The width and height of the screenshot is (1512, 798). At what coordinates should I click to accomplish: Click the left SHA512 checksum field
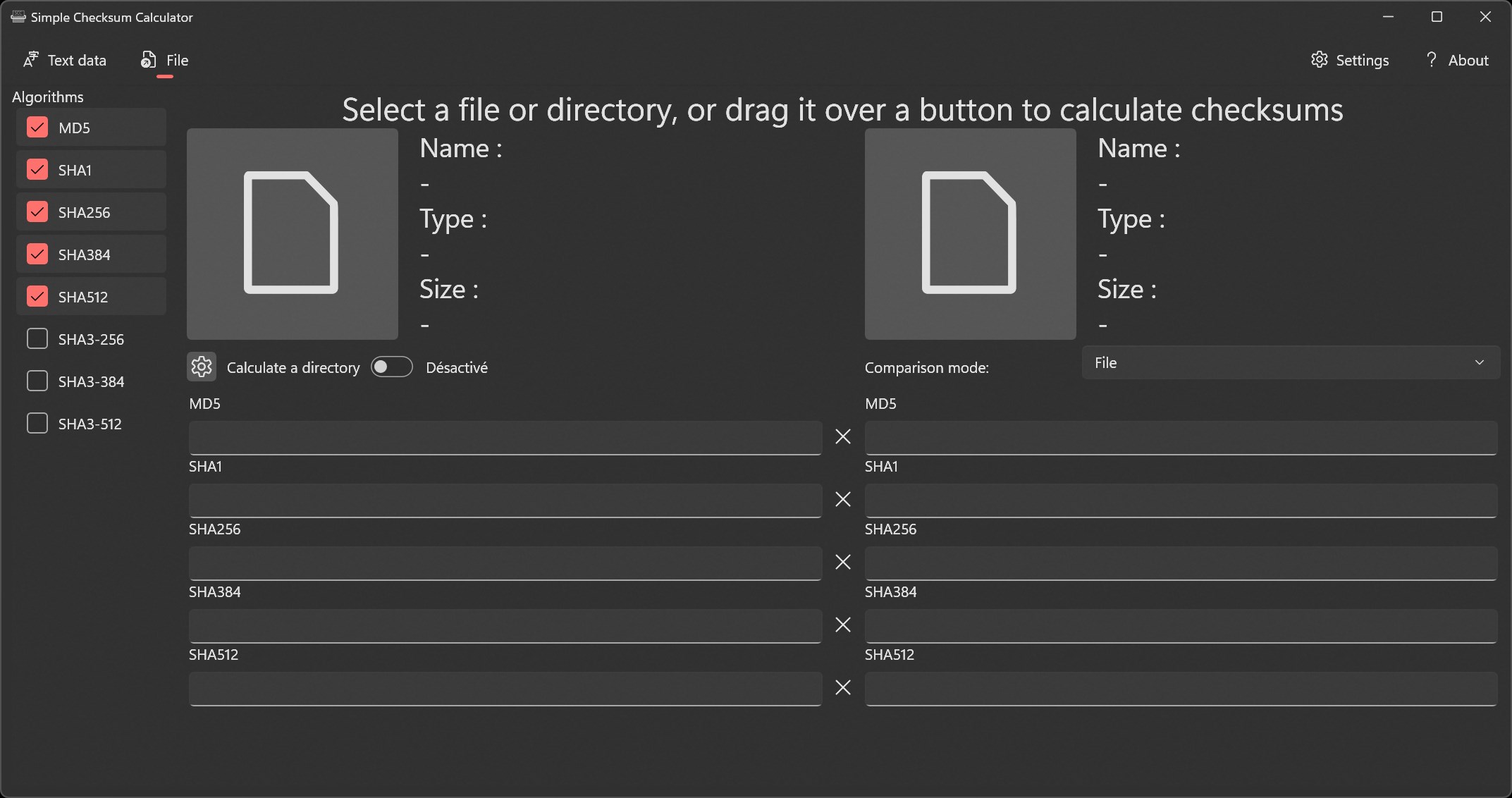(x=505, y=689)
